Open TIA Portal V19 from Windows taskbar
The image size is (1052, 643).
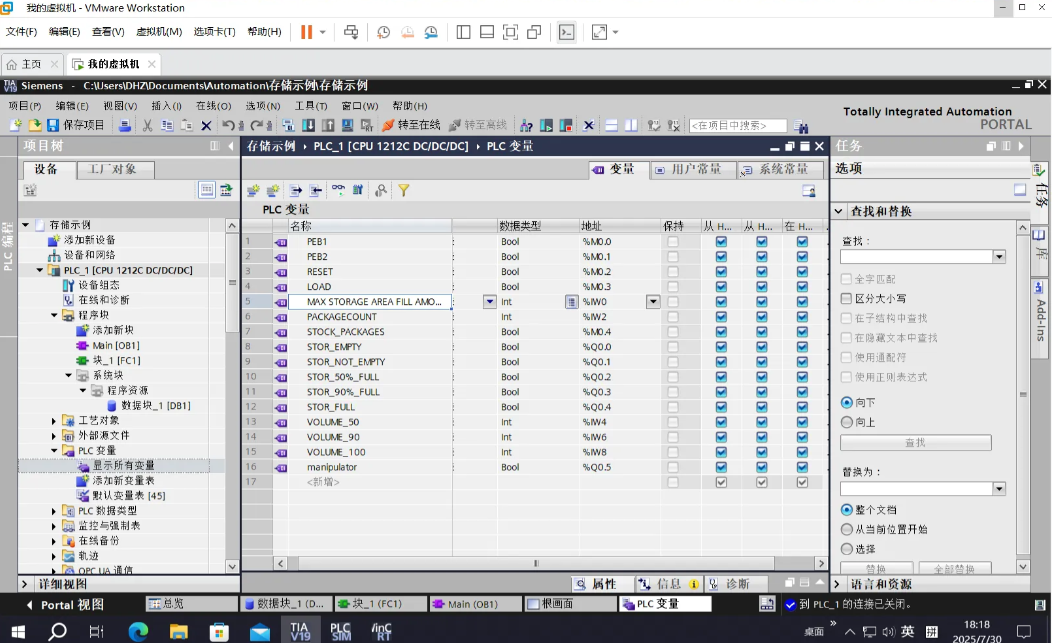[x=300, y=631]
